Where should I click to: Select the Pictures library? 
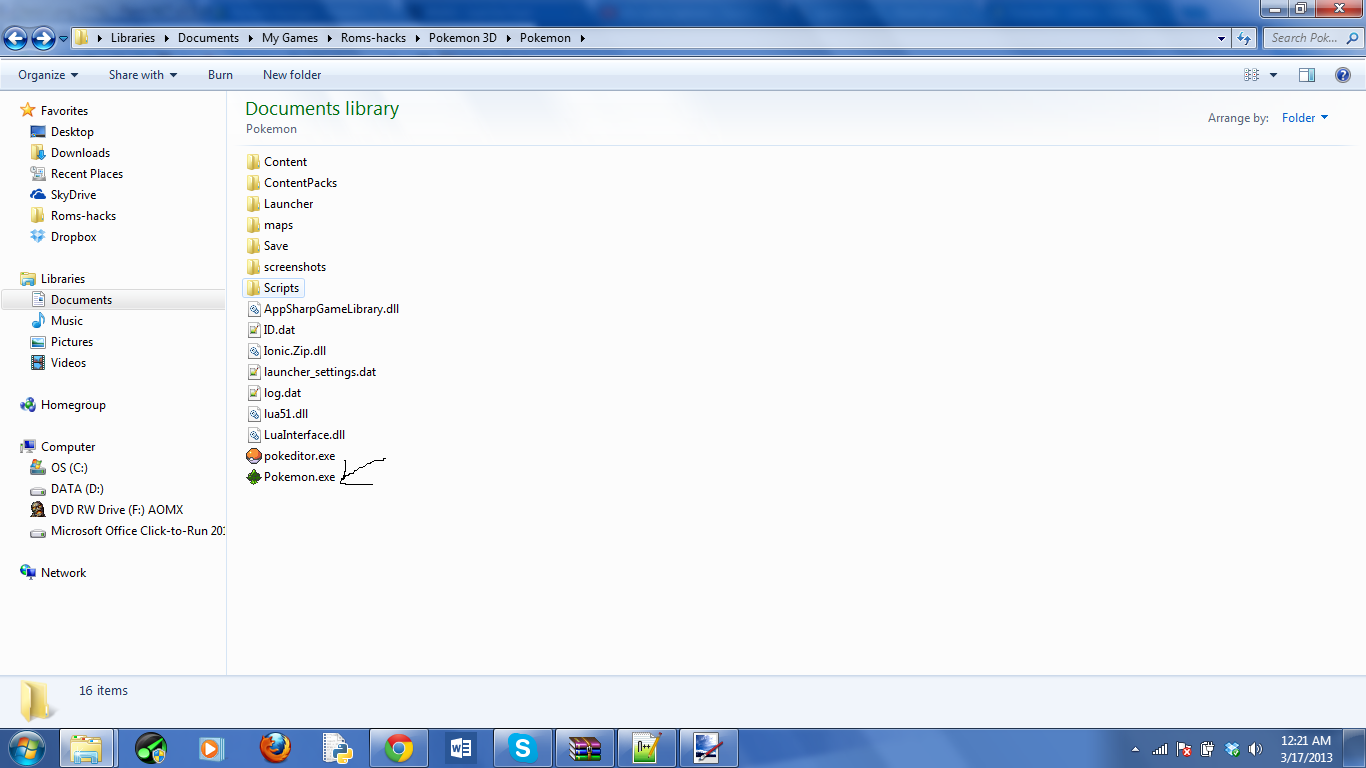(x=62, y=342)
